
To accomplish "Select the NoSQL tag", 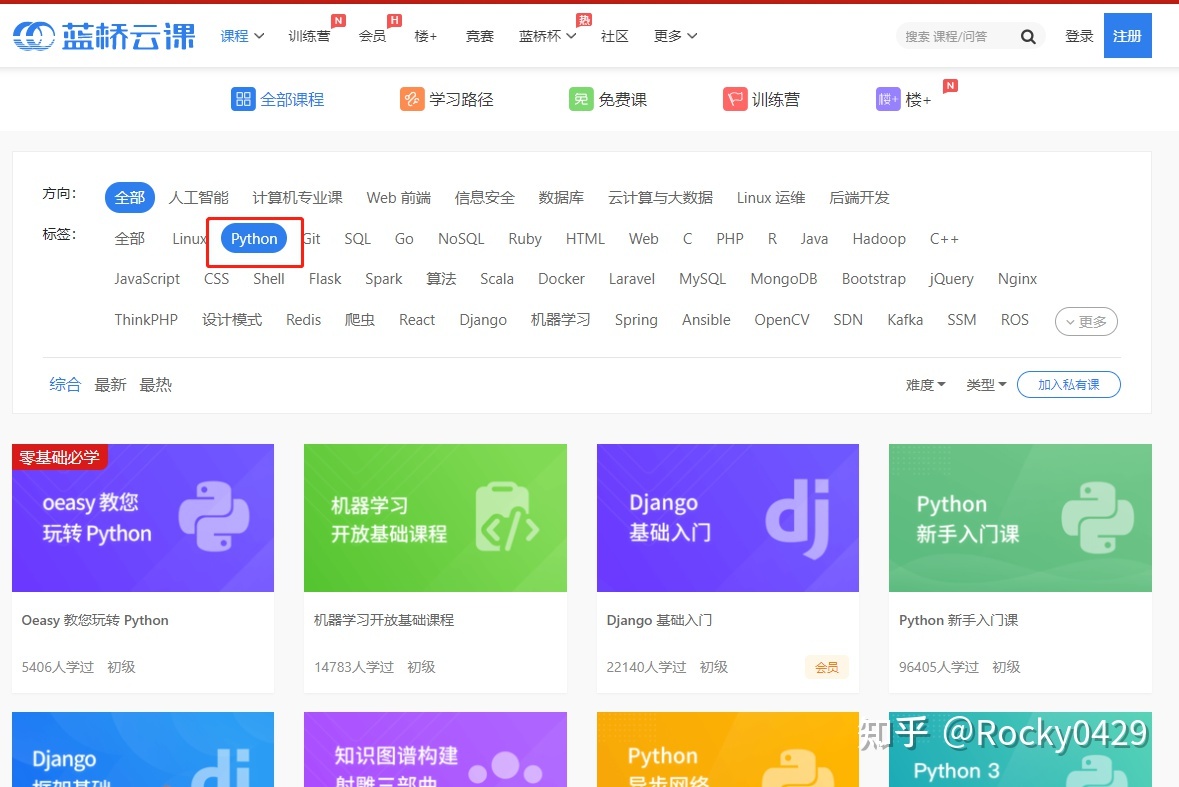I will coord(461,239).
